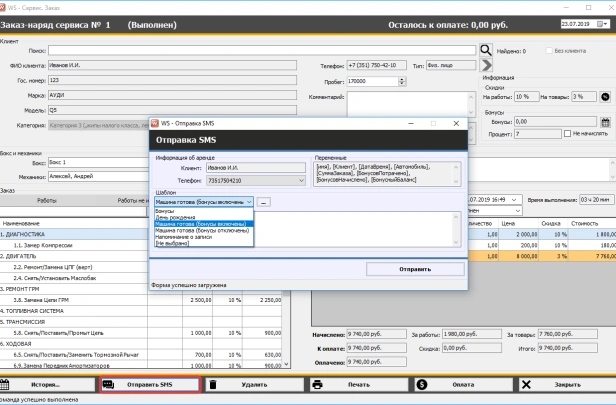The width and height of the screenshot is (616, 405).
Task: Click the arrow icon beside the phone field
Action: click(486, 65)
